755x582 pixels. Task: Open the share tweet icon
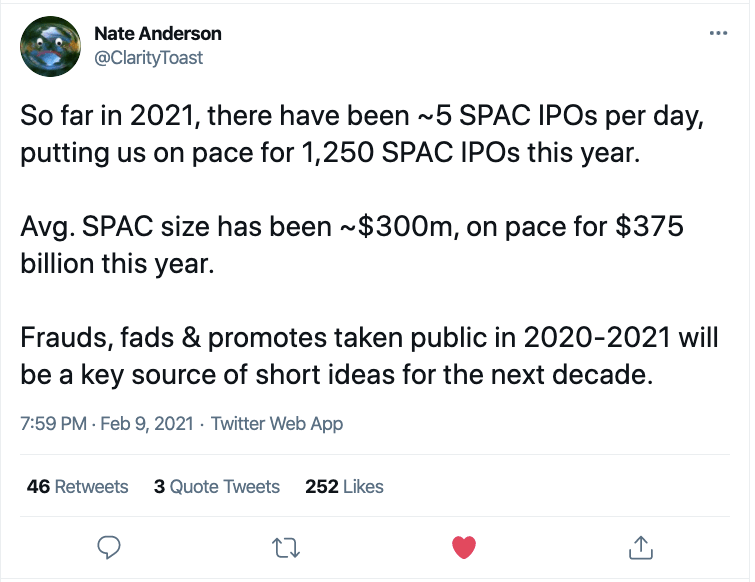tap(641, 546)
